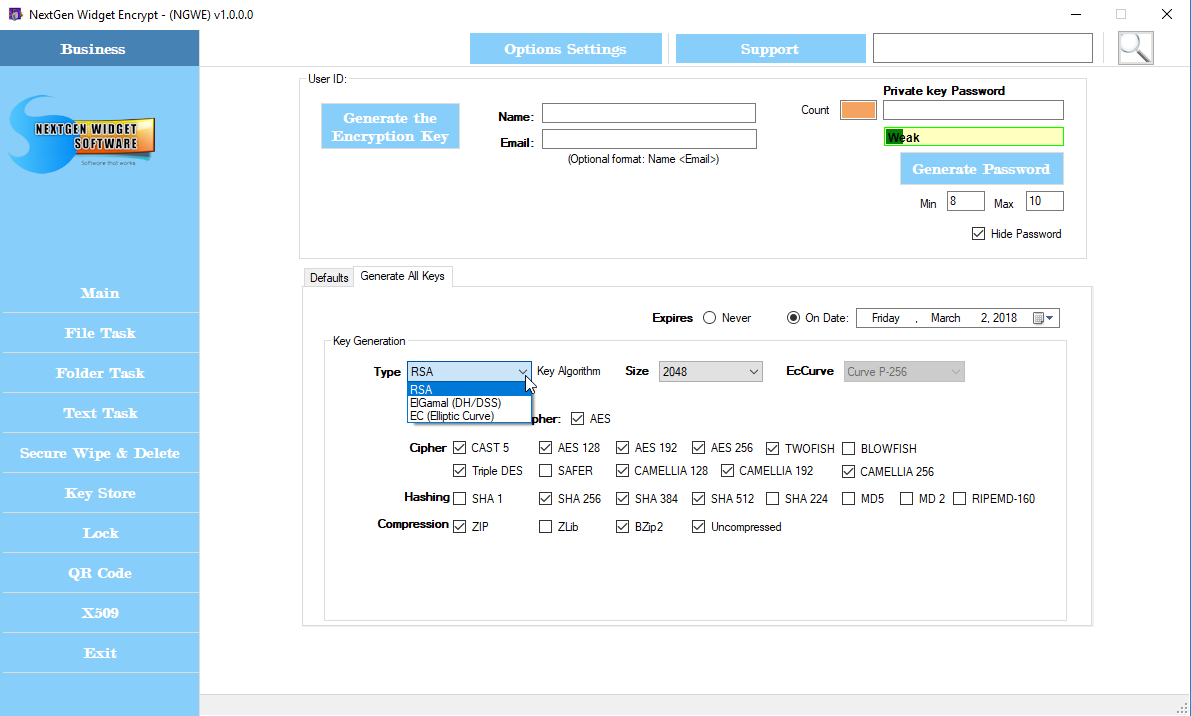Image resolution: width=1191 pixels, height=716 pixels.
Task: Open Text Task from sidebar
Action: [100, 414]
